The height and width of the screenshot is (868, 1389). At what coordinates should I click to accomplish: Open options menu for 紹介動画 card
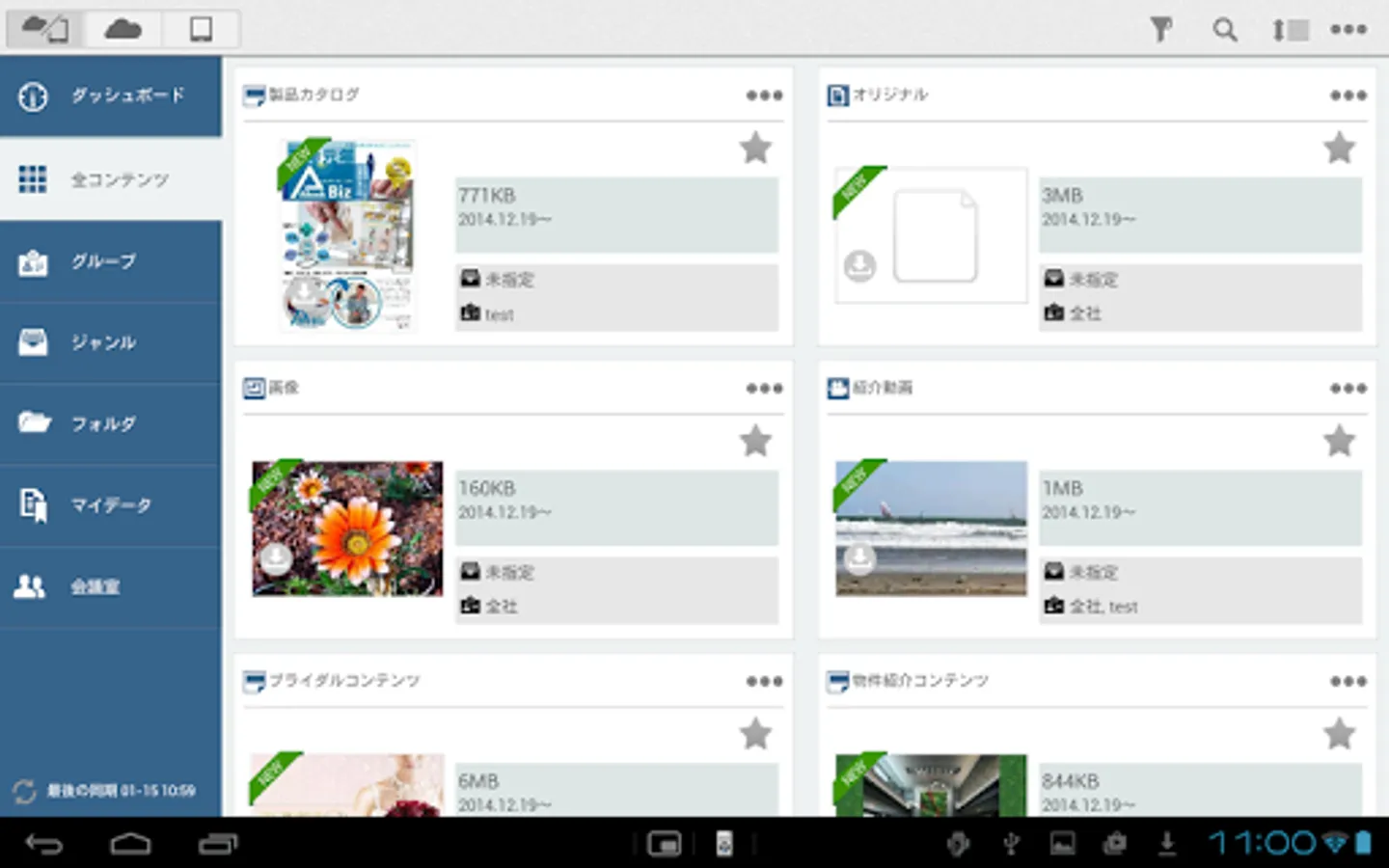click(1348, 388)
